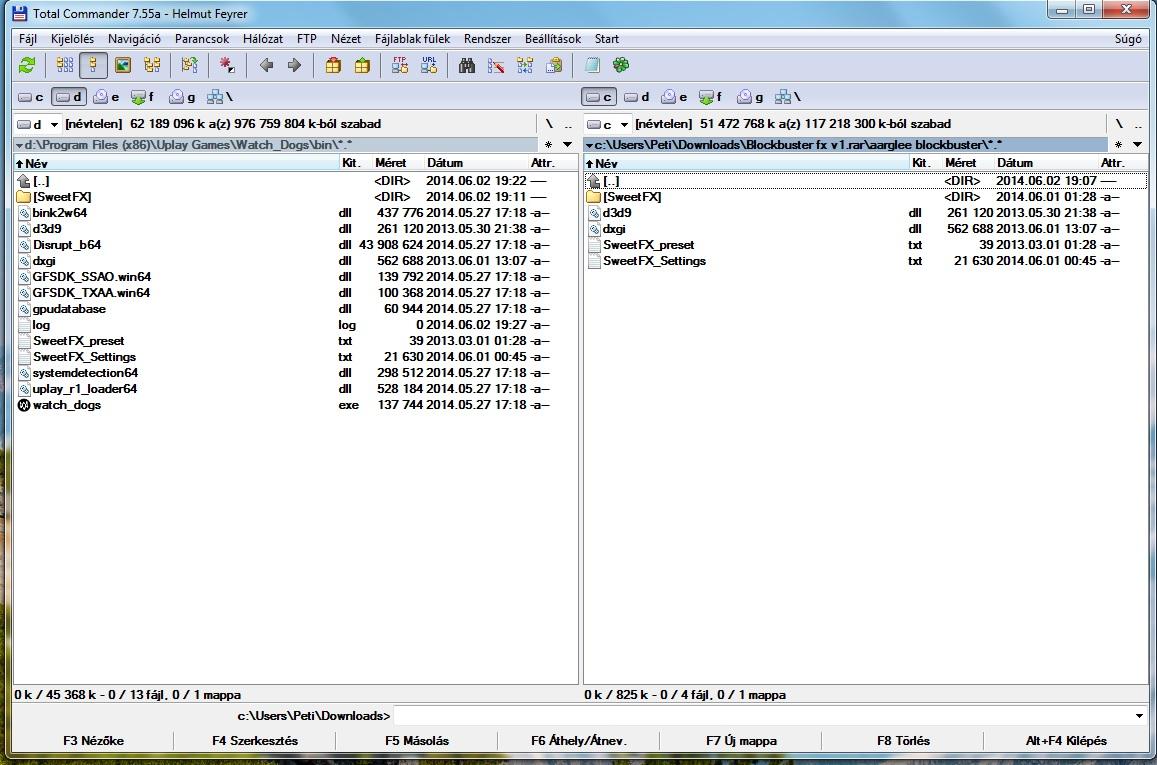Select the watch_dogs exe file icon
The height and width of the screenshot is (765, 1157).
click(24, 405)
